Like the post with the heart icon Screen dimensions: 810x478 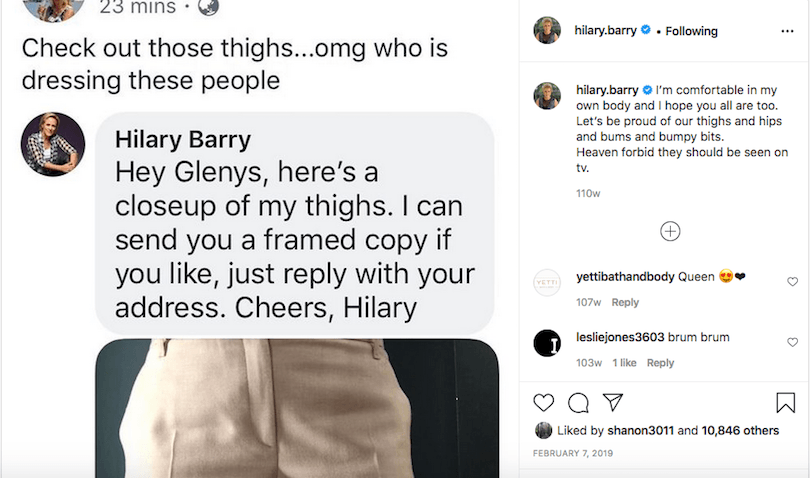544,402
